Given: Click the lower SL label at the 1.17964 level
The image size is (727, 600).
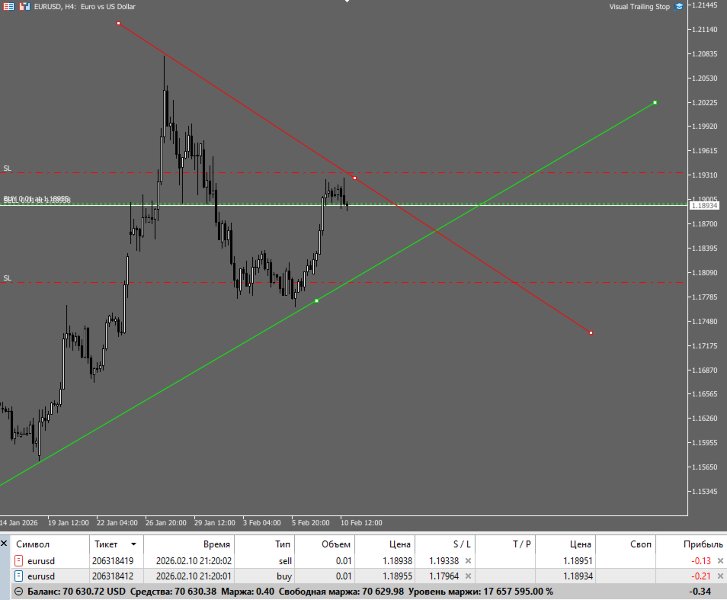Looking at the screenshot, I should coord(7,278).
